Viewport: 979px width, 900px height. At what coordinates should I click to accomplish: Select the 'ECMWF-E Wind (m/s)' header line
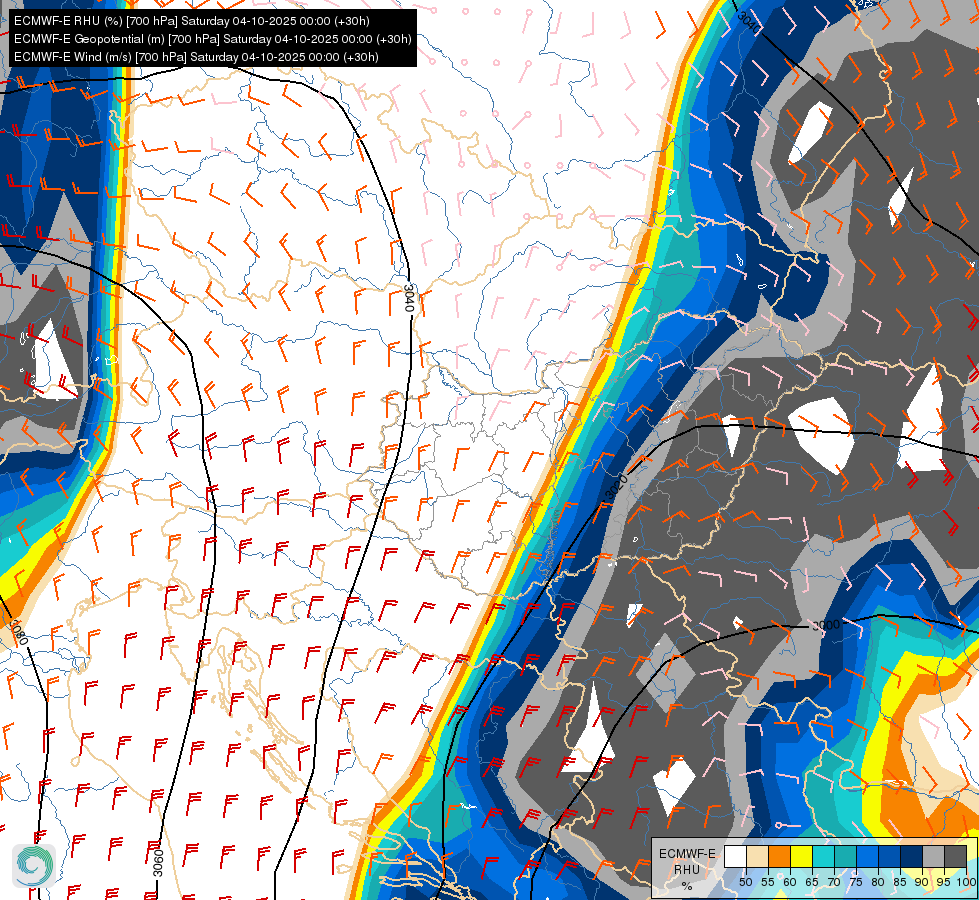click(x=196, y=57)
